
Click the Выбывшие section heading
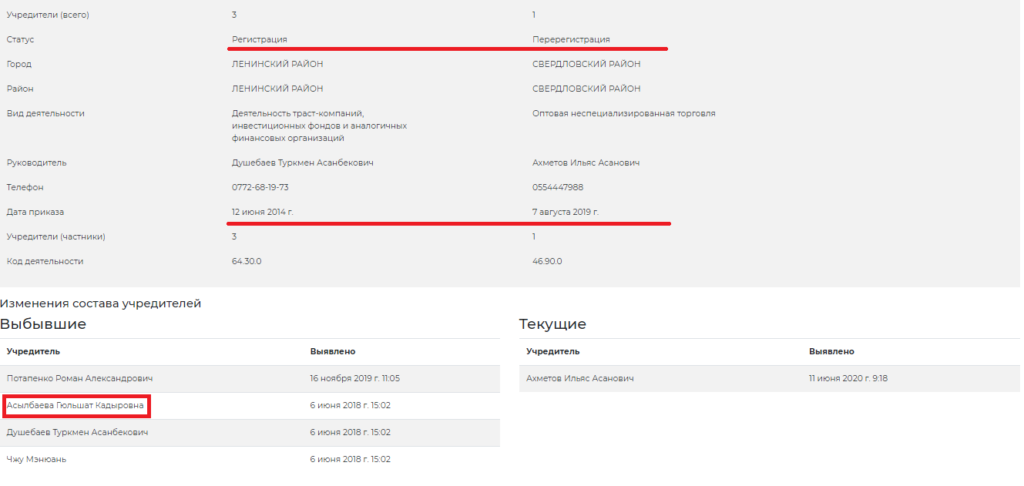pyautogui.click(x=43, y=324)
